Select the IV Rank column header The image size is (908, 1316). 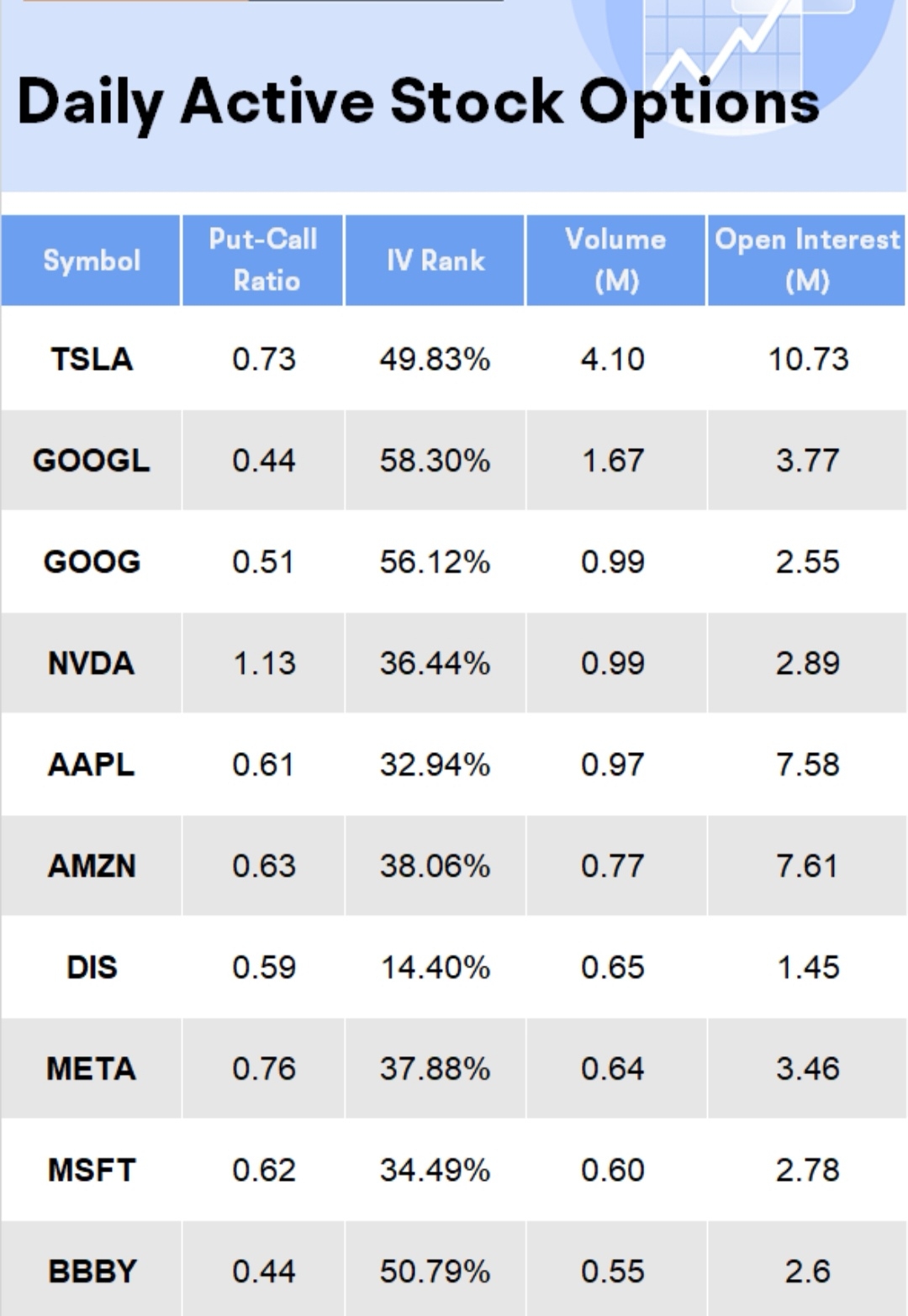tap(435, 261)
